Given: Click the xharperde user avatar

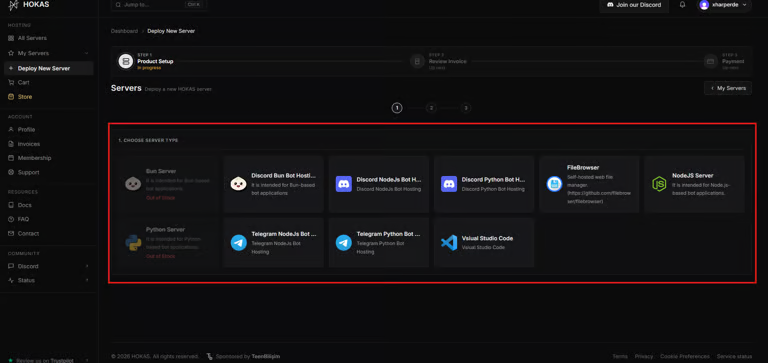Looking at the screenshot, I should (704, 5).
